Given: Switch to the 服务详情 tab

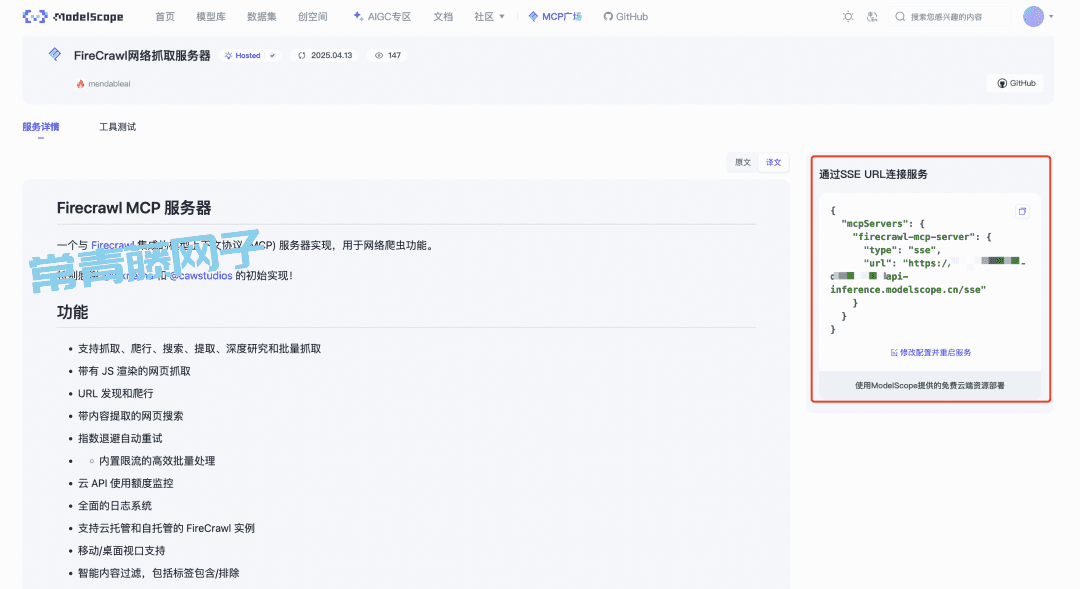Looking at the screenshot, I should pos(41,127).
